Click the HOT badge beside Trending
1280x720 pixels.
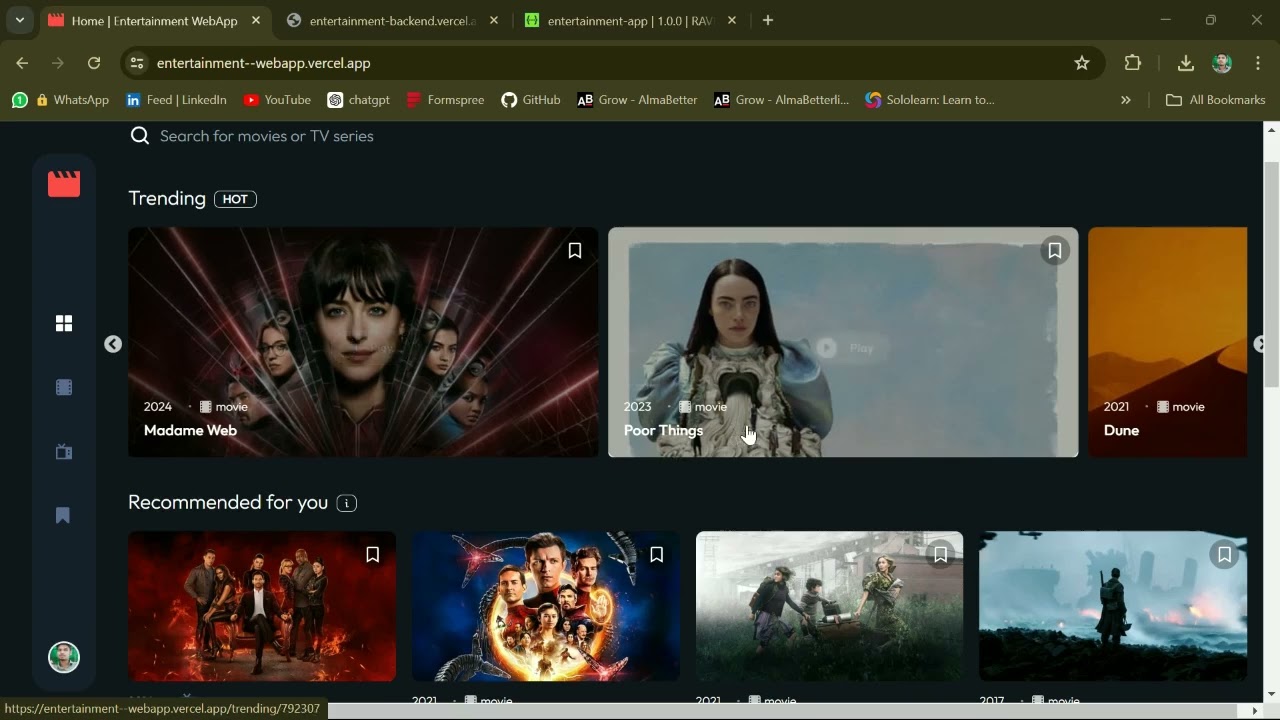click(x=235, y=199)
